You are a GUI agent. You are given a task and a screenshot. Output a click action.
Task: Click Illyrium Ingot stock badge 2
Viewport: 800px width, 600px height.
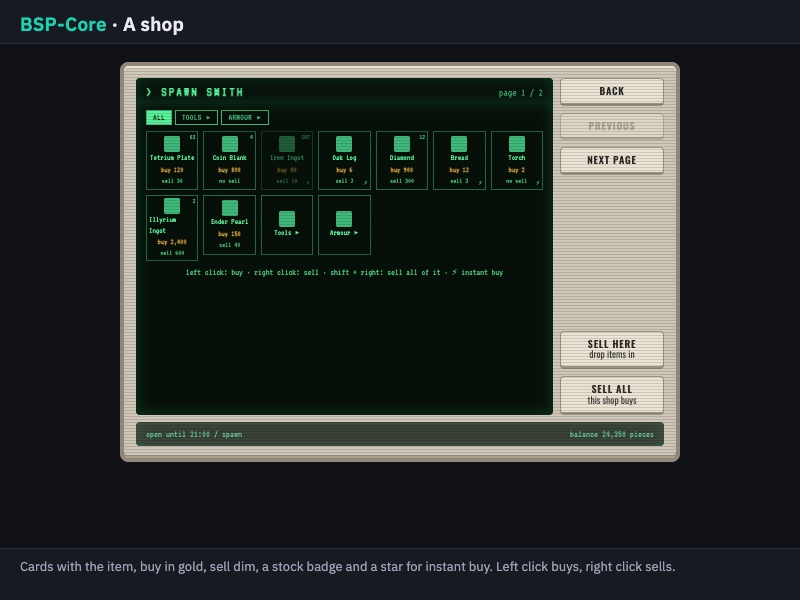[194, 201]
